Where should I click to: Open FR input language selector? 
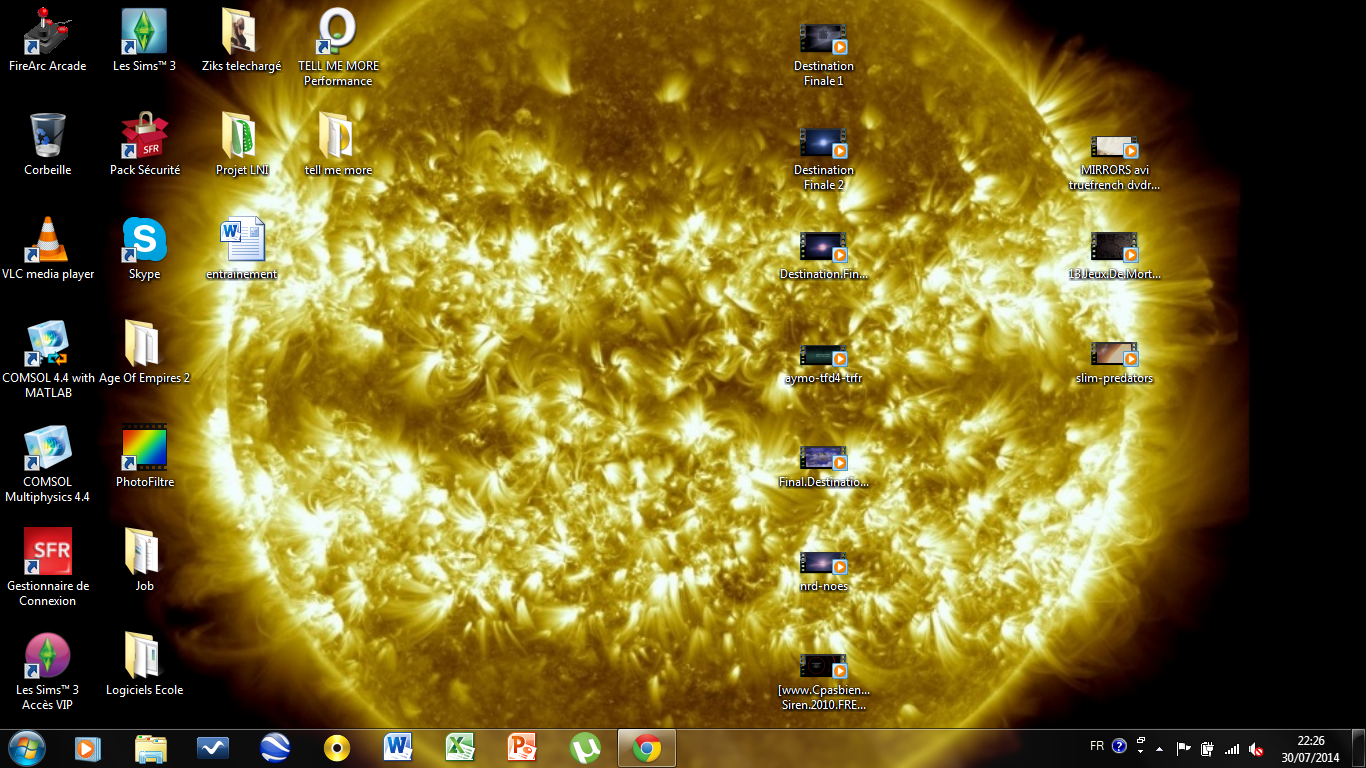[1097, 746]
